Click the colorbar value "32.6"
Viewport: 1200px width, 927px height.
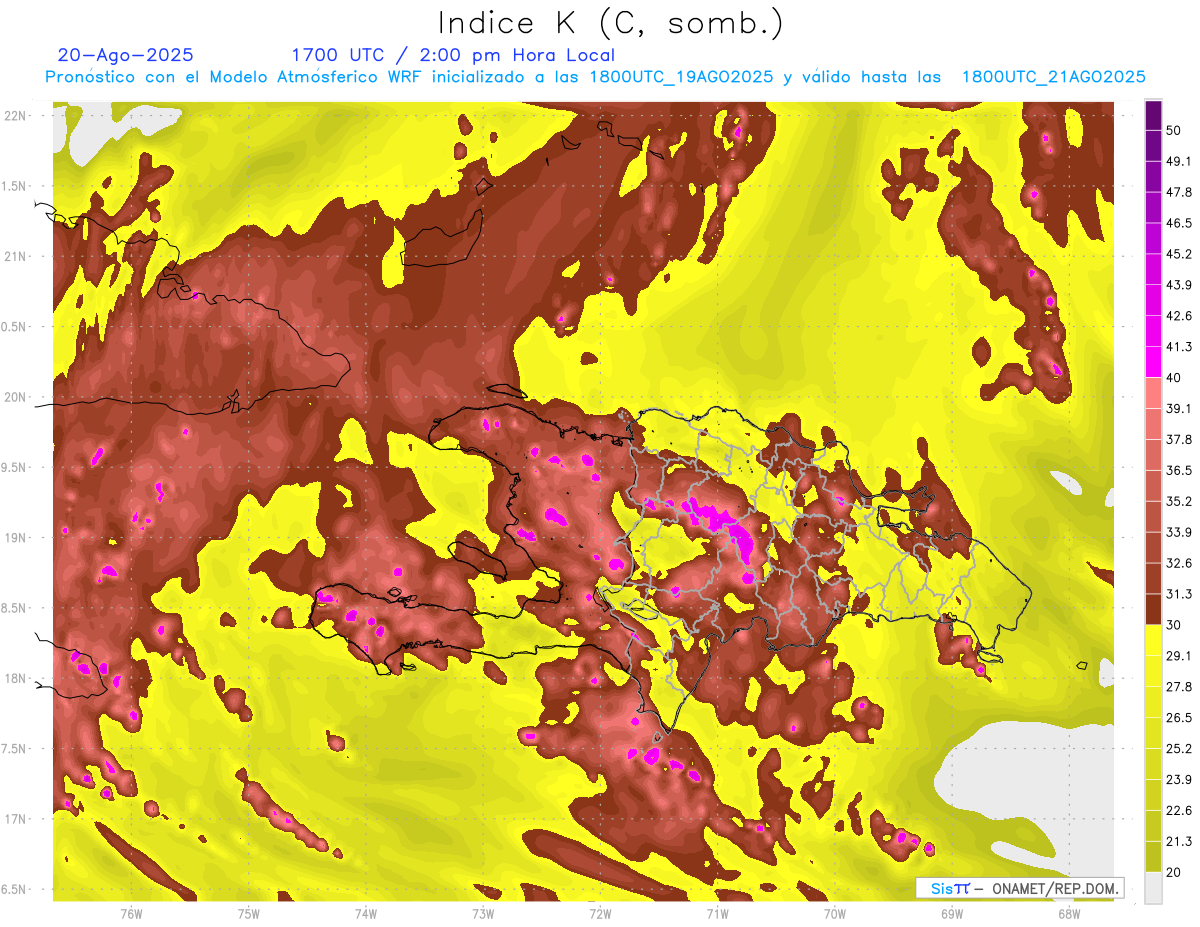(1179, 563)
